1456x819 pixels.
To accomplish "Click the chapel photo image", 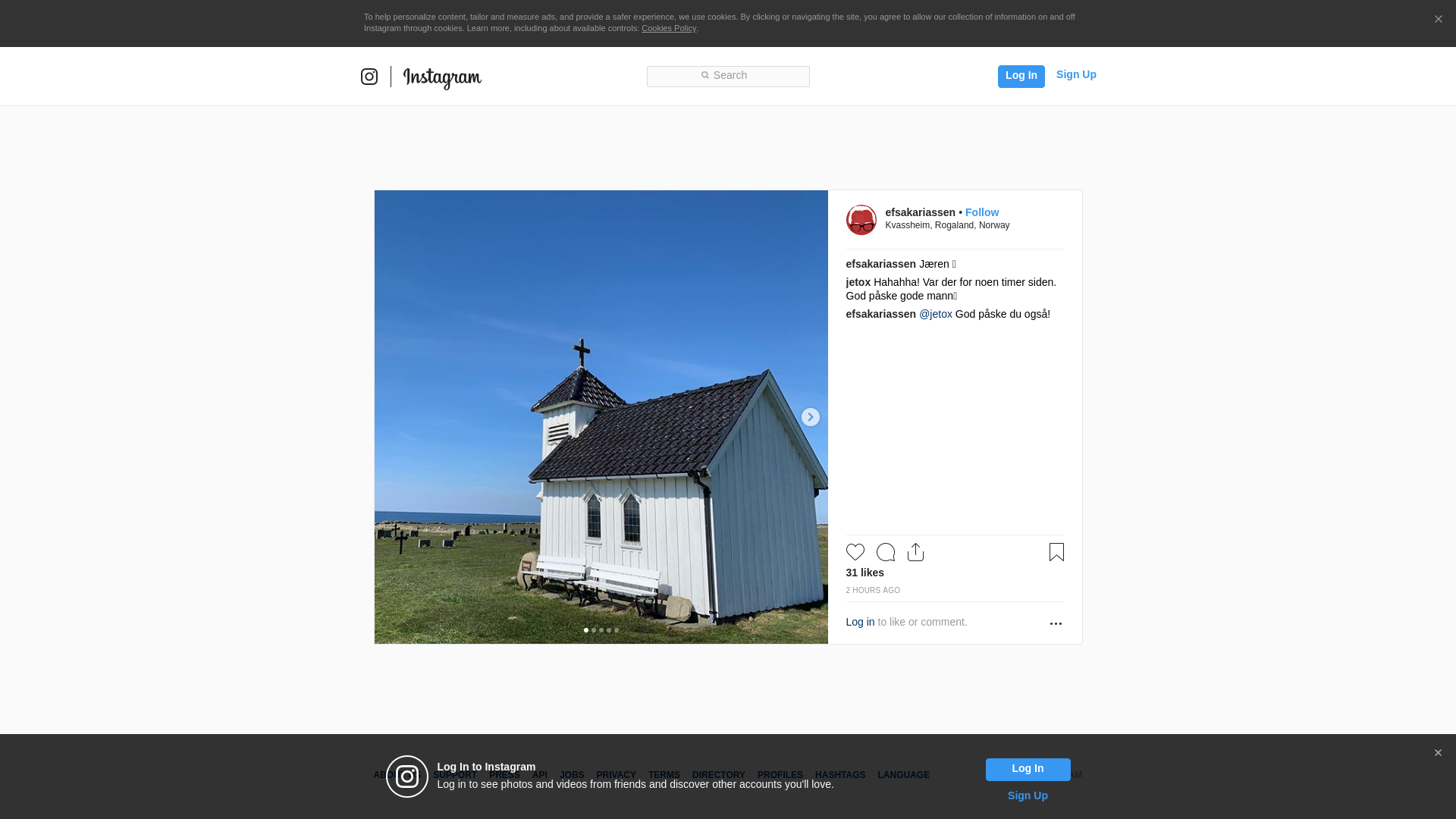I will (x=601, y=417).
